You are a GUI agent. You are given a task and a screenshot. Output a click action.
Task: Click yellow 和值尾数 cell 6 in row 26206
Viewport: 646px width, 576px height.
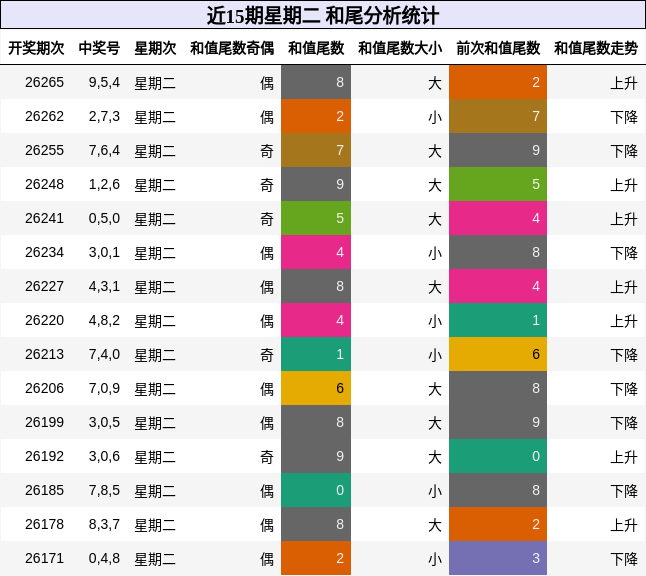(316, 389)
